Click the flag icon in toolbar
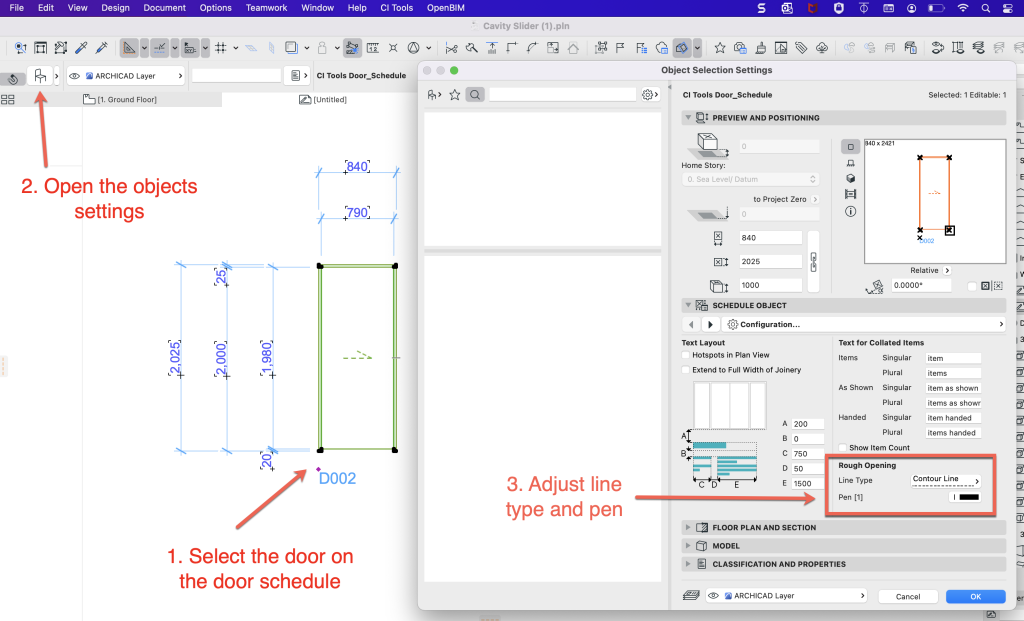1024x621 pixels. pos(620,48)
